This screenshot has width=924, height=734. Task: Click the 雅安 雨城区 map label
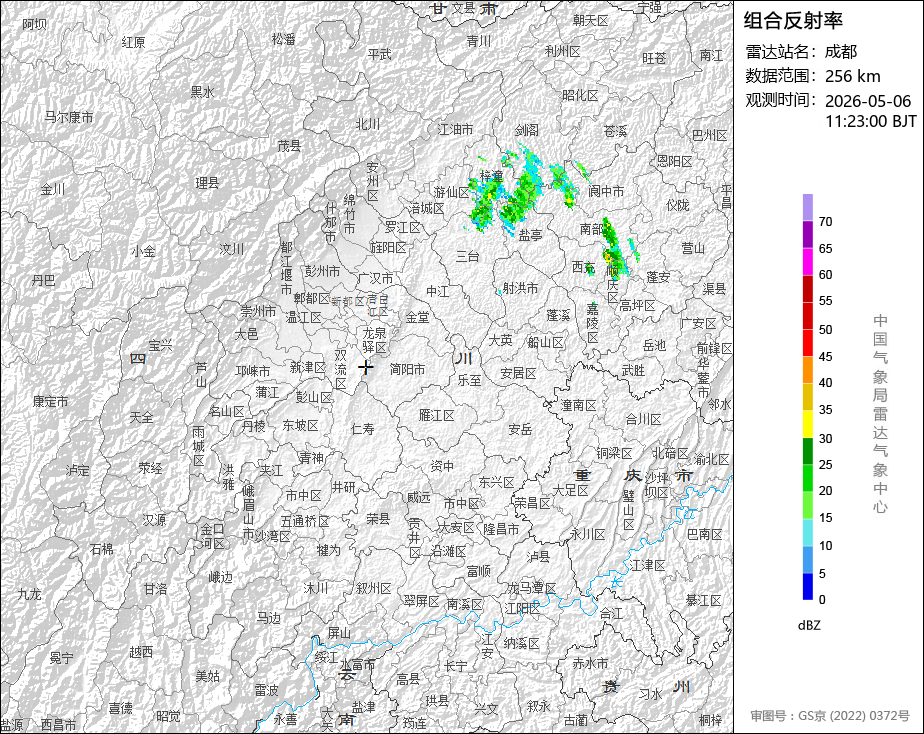[x=199, y=446]
